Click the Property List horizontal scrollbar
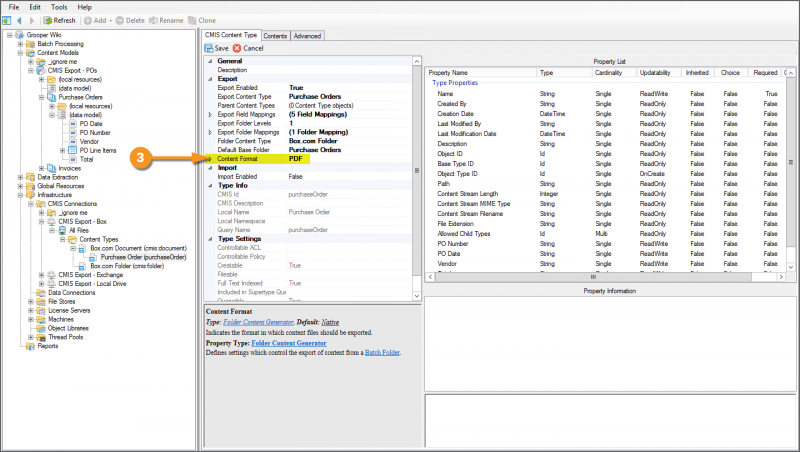Viewport: 800px width, 452px height. click(593, 277)
